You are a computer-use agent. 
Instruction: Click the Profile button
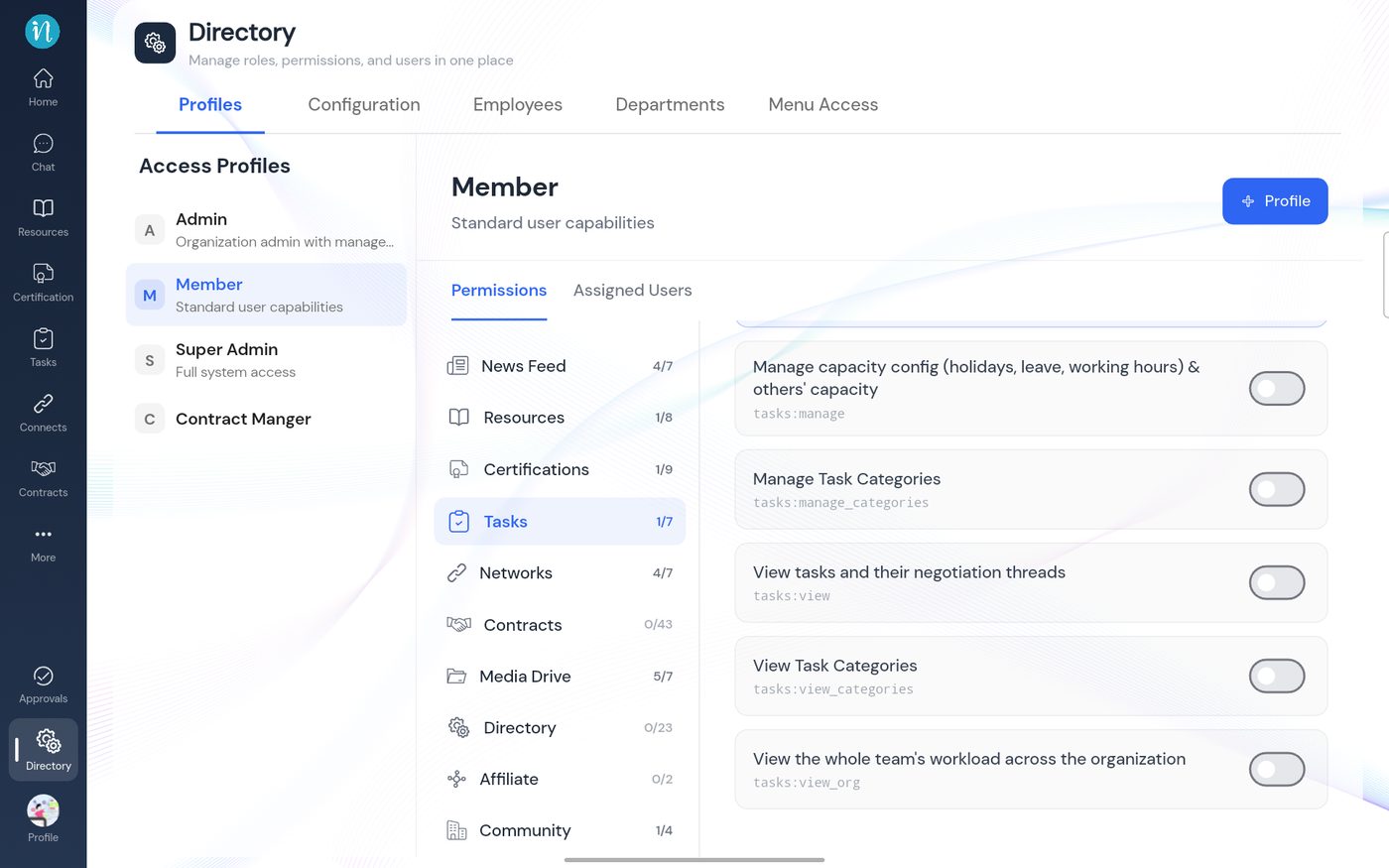click(1275, 201)
